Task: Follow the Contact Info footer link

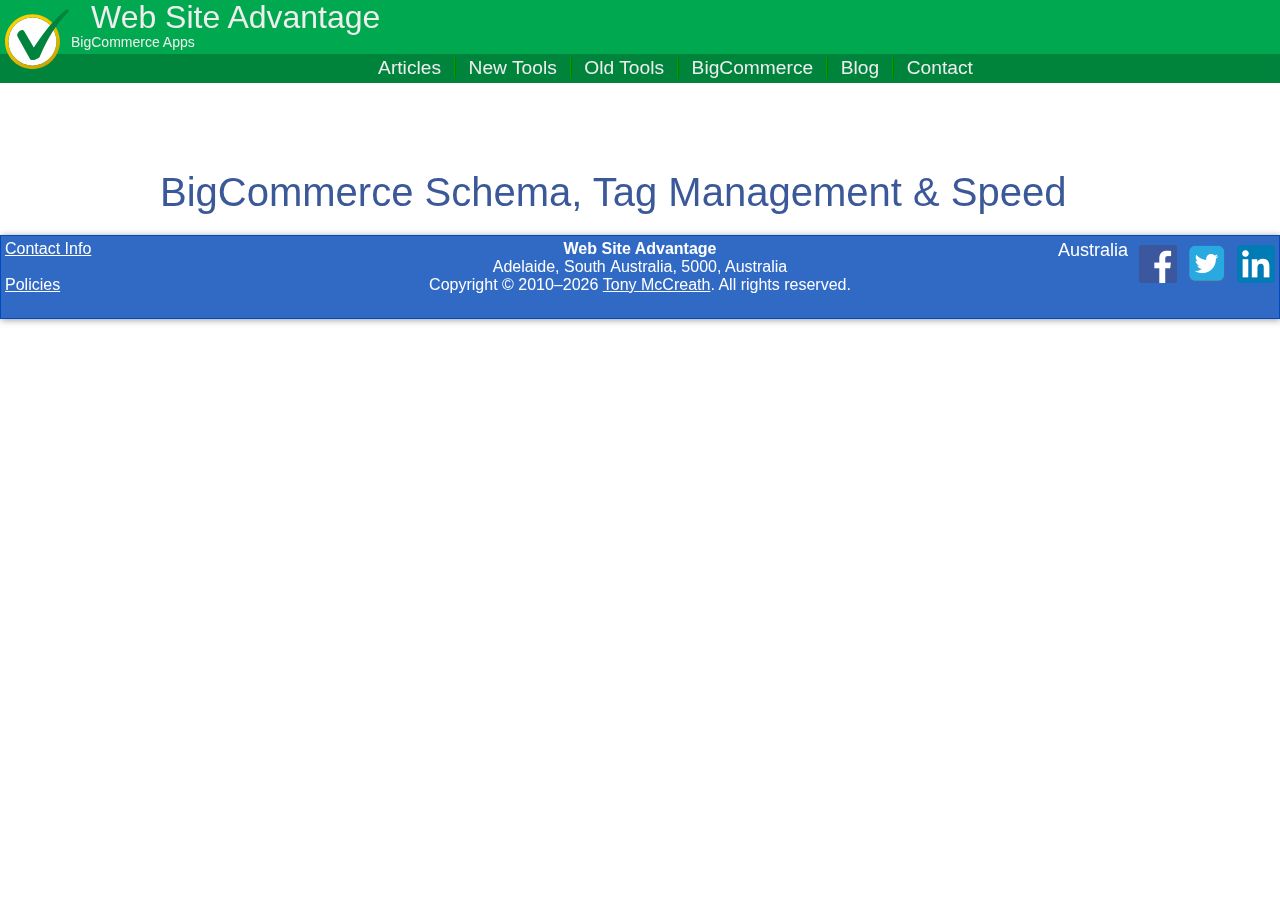Action: pyautogui.click(x=48, y=249)
